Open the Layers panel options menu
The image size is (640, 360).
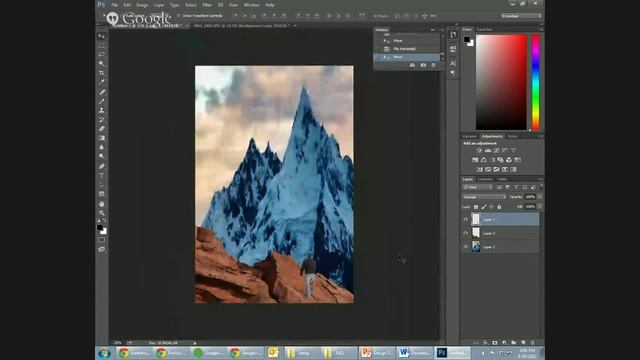[540, 179]
